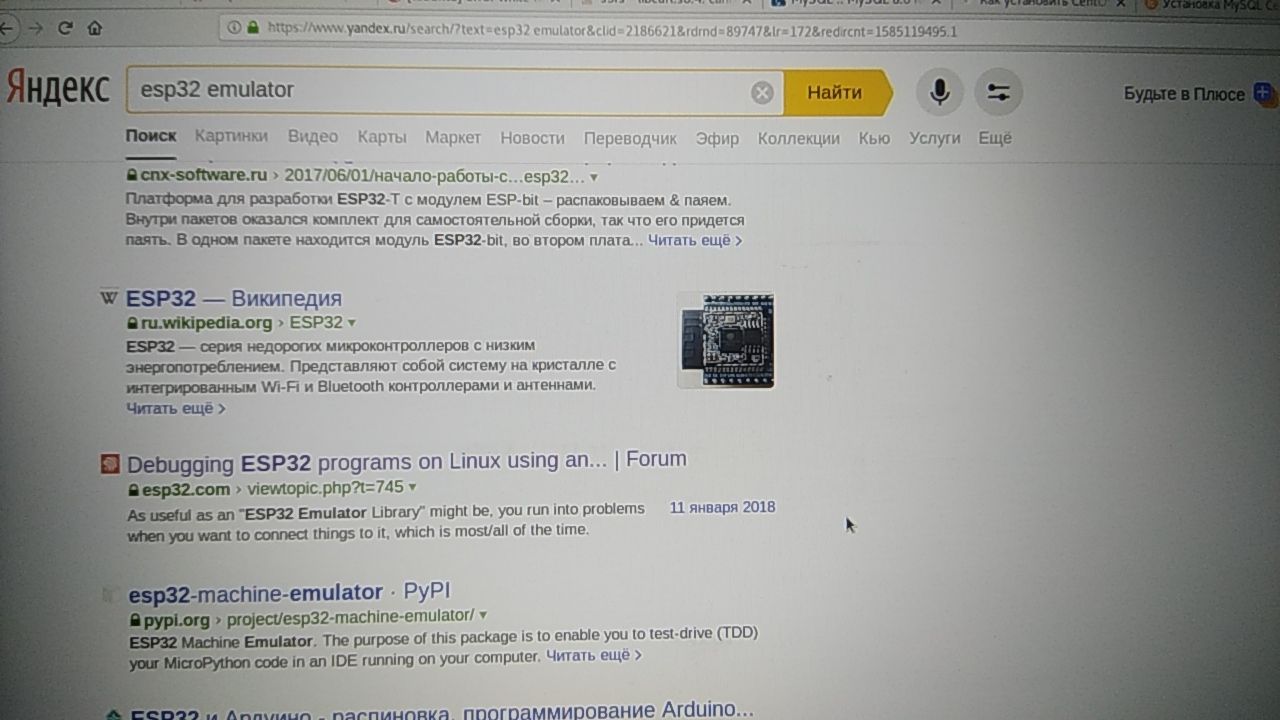Click Читать ещё on PyPI result

pos(594,656)
